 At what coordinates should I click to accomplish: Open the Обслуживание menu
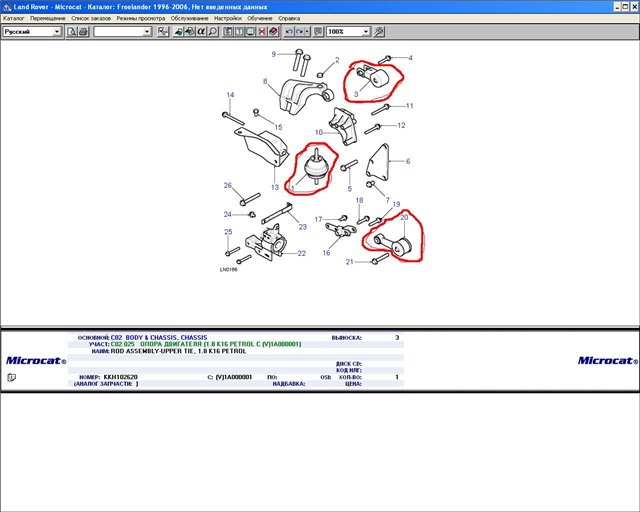pyautogui.click(x=189, y=18)
